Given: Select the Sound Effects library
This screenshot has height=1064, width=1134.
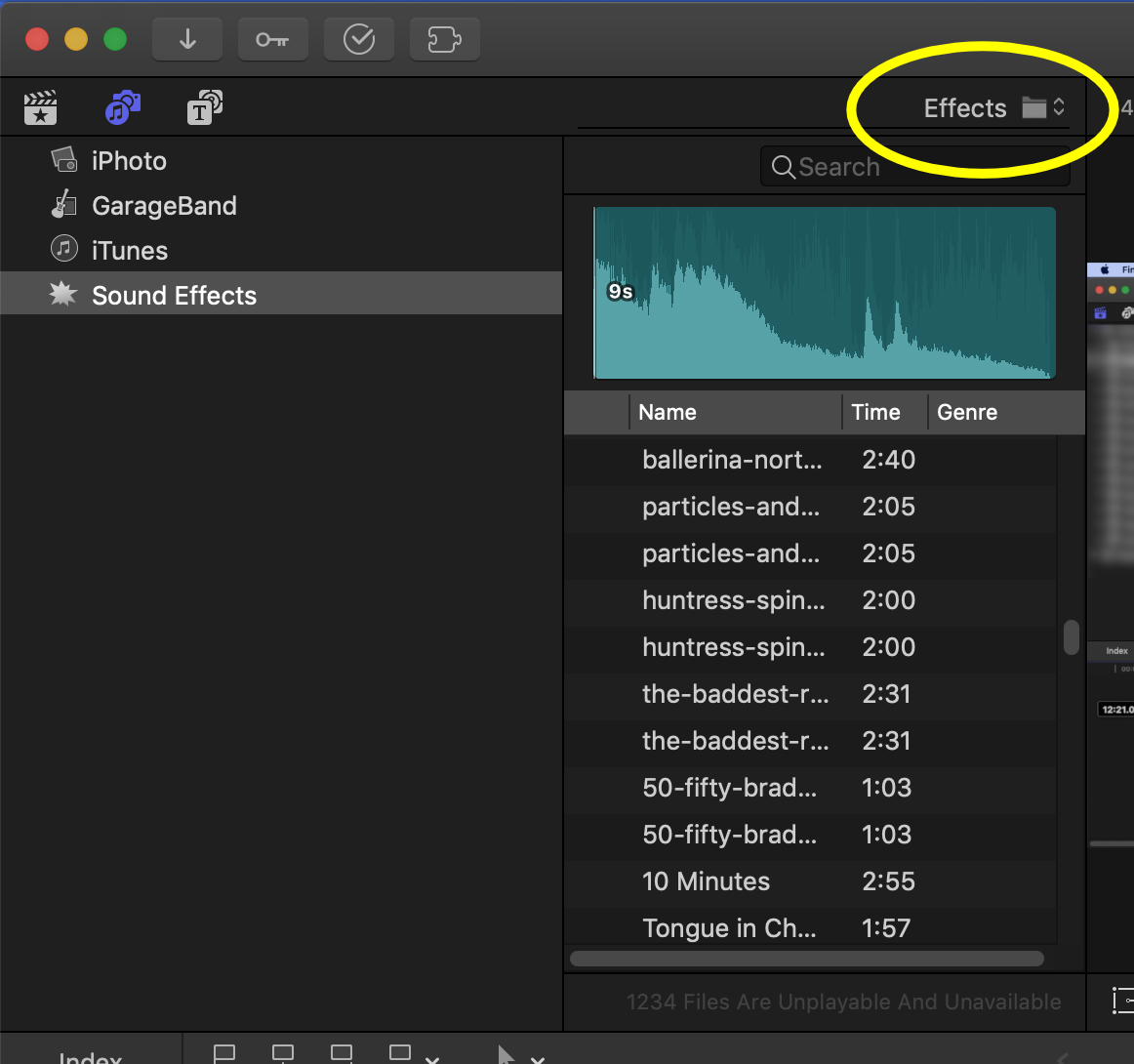Looking at the screenshot, I should tap(173, 293).
